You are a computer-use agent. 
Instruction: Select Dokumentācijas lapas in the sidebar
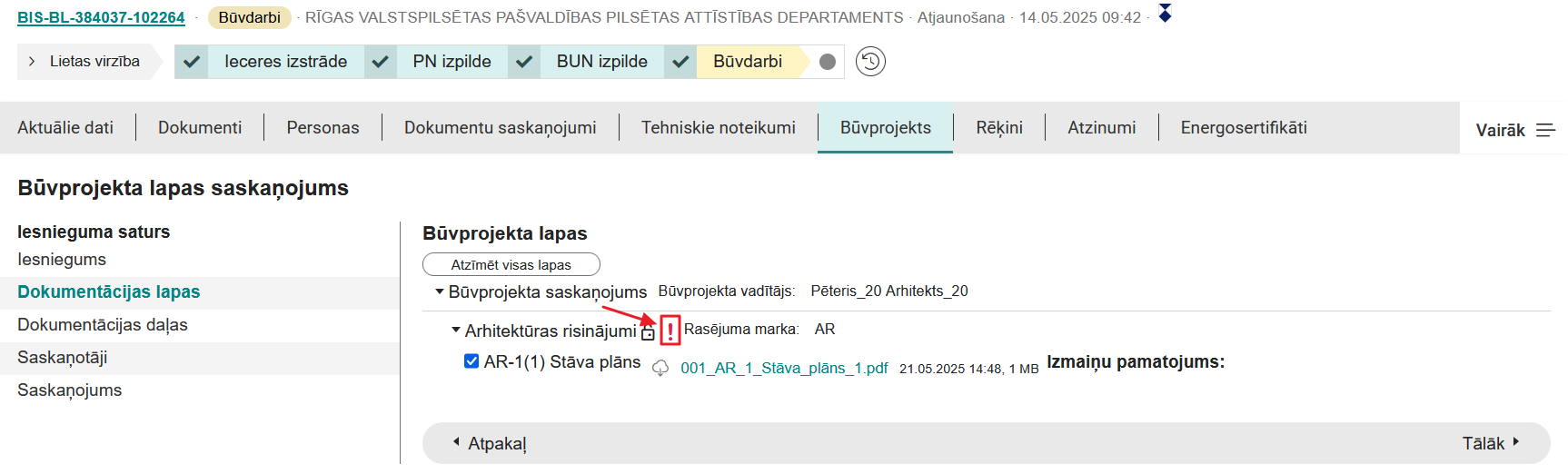pos(109,292)
